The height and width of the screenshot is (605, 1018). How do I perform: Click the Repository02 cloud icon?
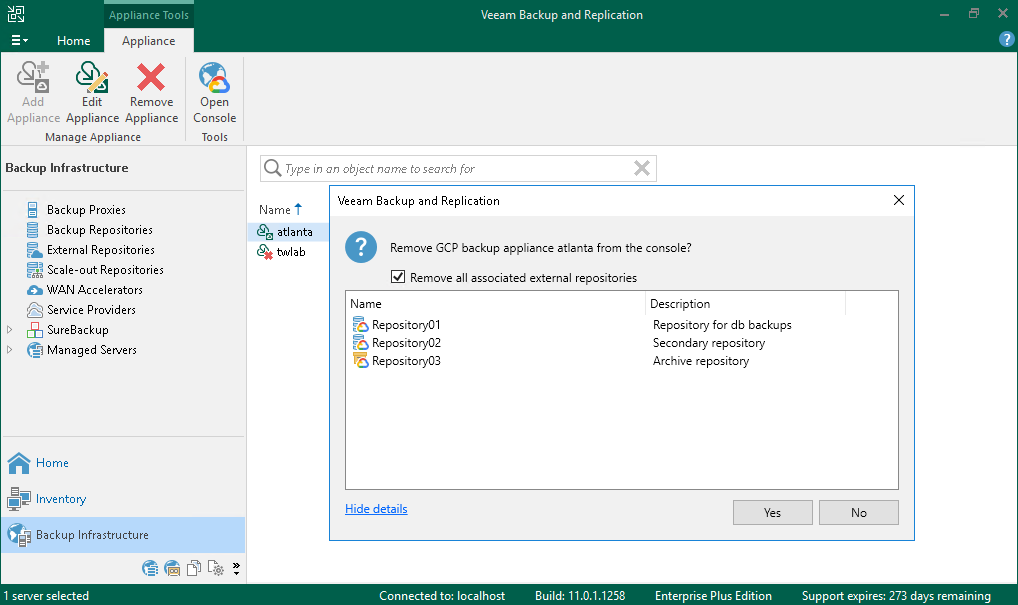point(360,343)
